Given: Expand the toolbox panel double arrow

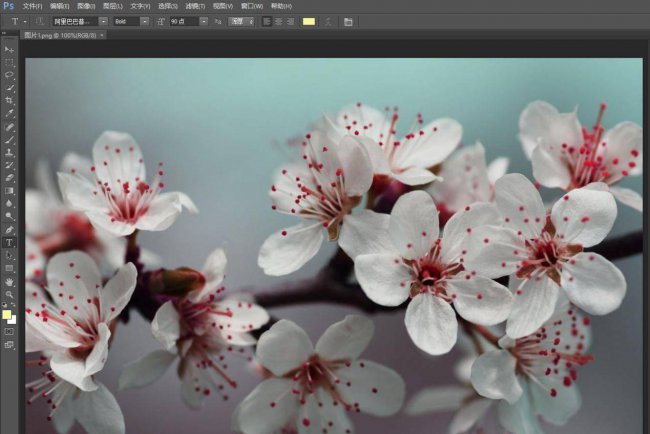Looking at the screenshot, I should coord(4,32).
